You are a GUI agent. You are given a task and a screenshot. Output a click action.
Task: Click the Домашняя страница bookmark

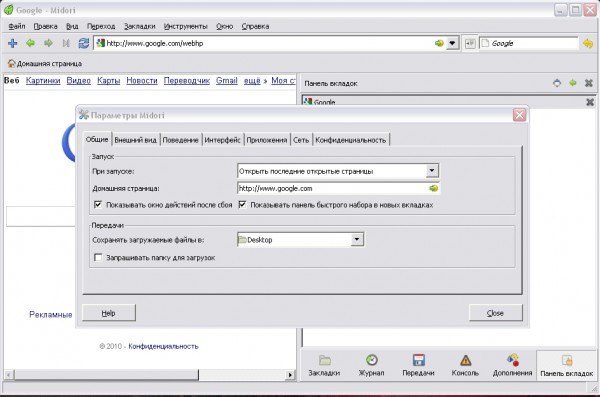click(x=45, y=64)
